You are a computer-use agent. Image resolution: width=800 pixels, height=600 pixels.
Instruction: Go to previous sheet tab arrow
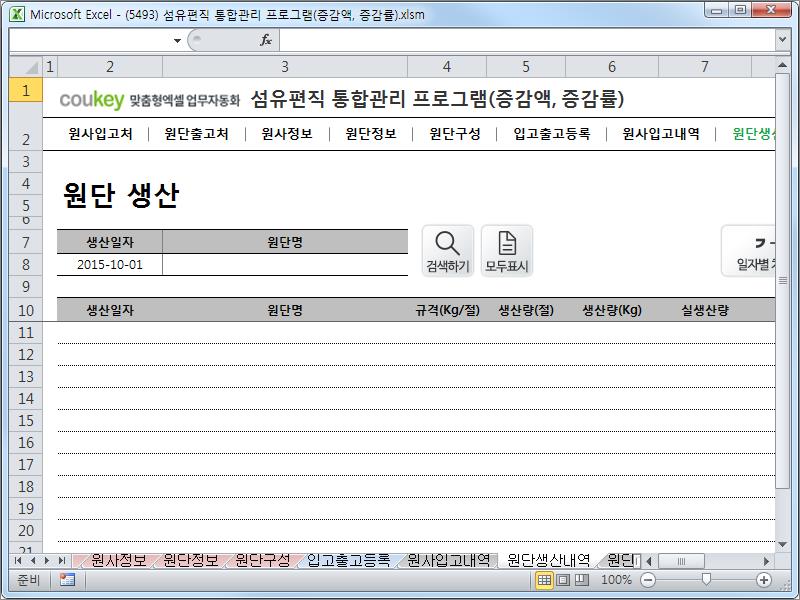click(x=33, y=561)
